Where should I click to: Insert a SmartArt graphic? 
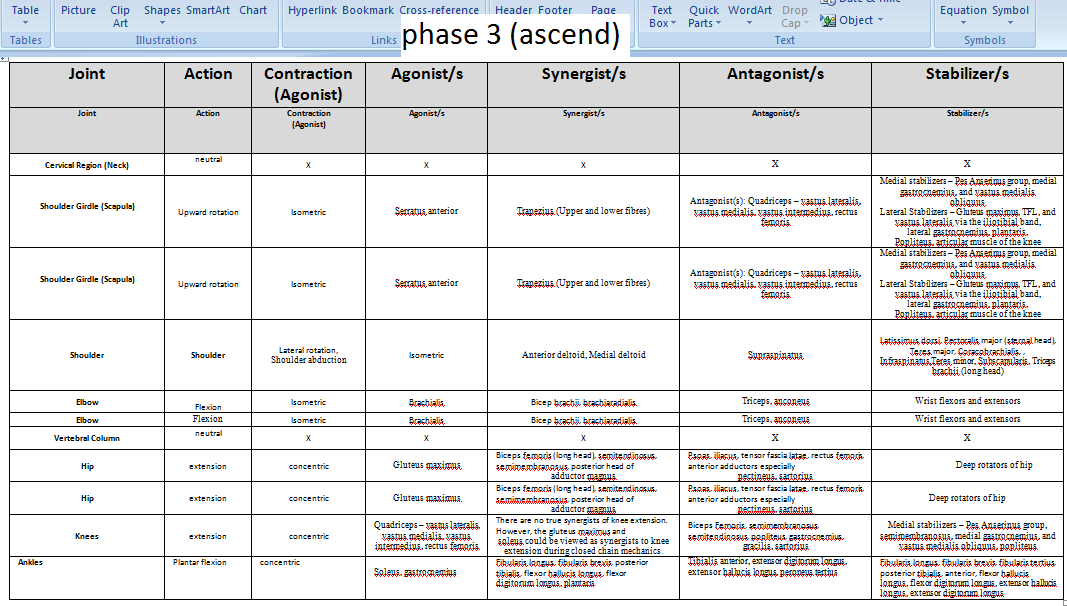(x=208, y=11)
